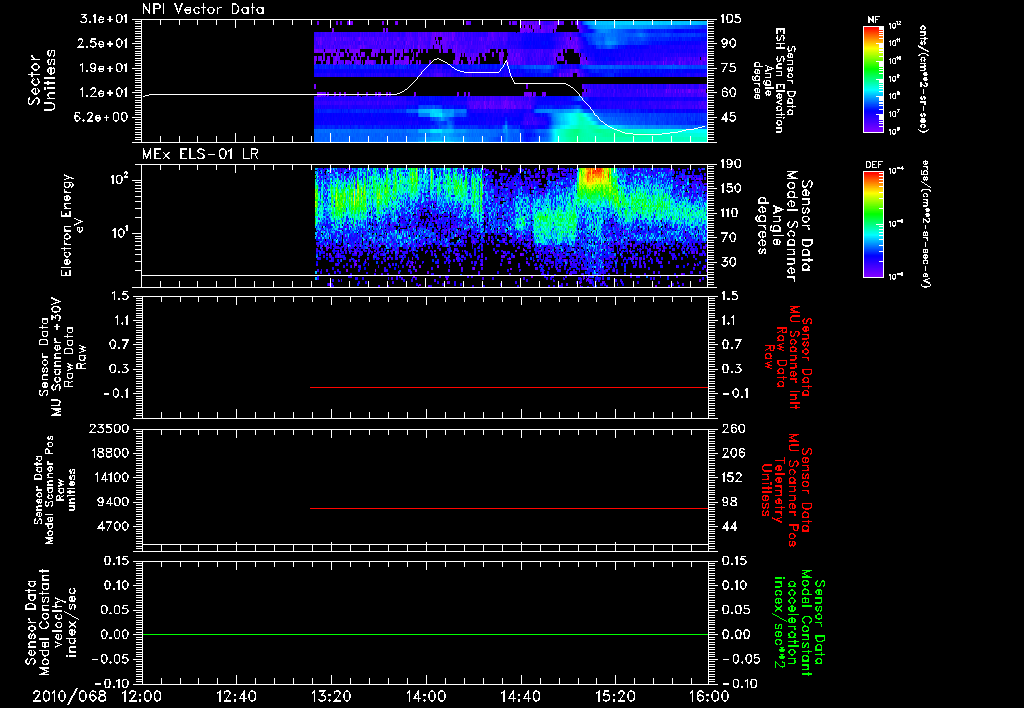Viewport: 1024px width, 708px height.
Task: Click the 260 telemetry tick label
Action: [732, 428]
